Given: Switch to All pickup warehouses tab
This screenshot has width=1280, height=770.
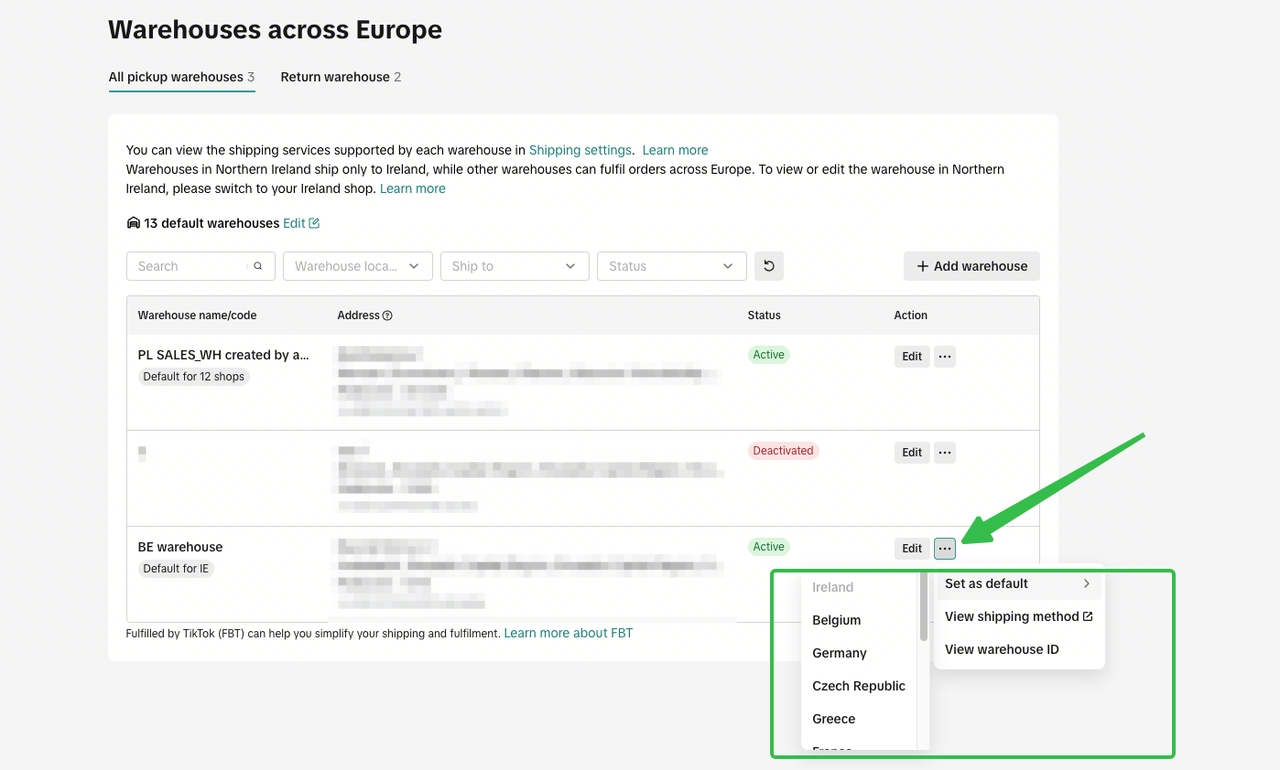Looking at the screenshot, I should (x=182, y=77).
